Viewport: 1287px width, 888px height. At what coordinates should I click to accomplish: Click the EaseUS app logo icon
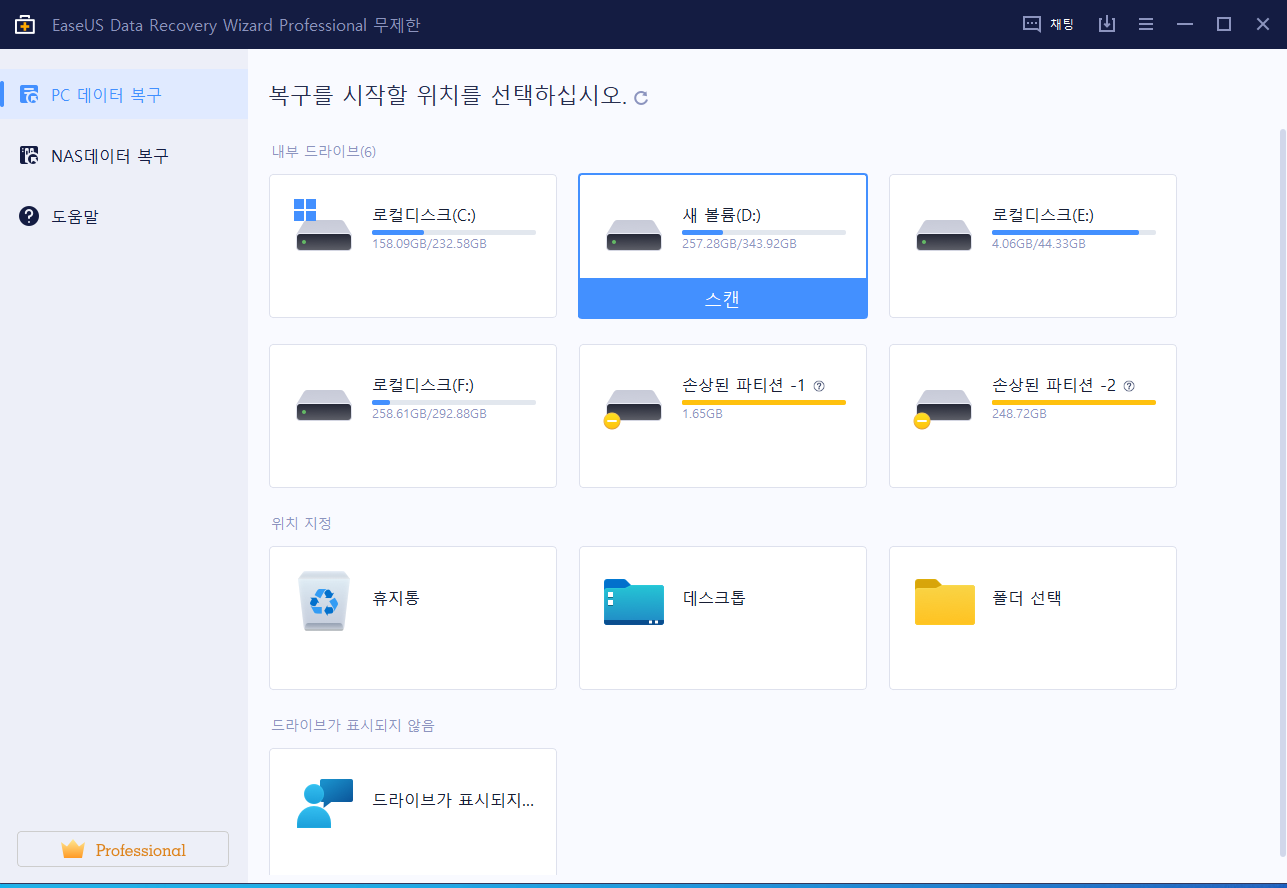click(25, 24)
